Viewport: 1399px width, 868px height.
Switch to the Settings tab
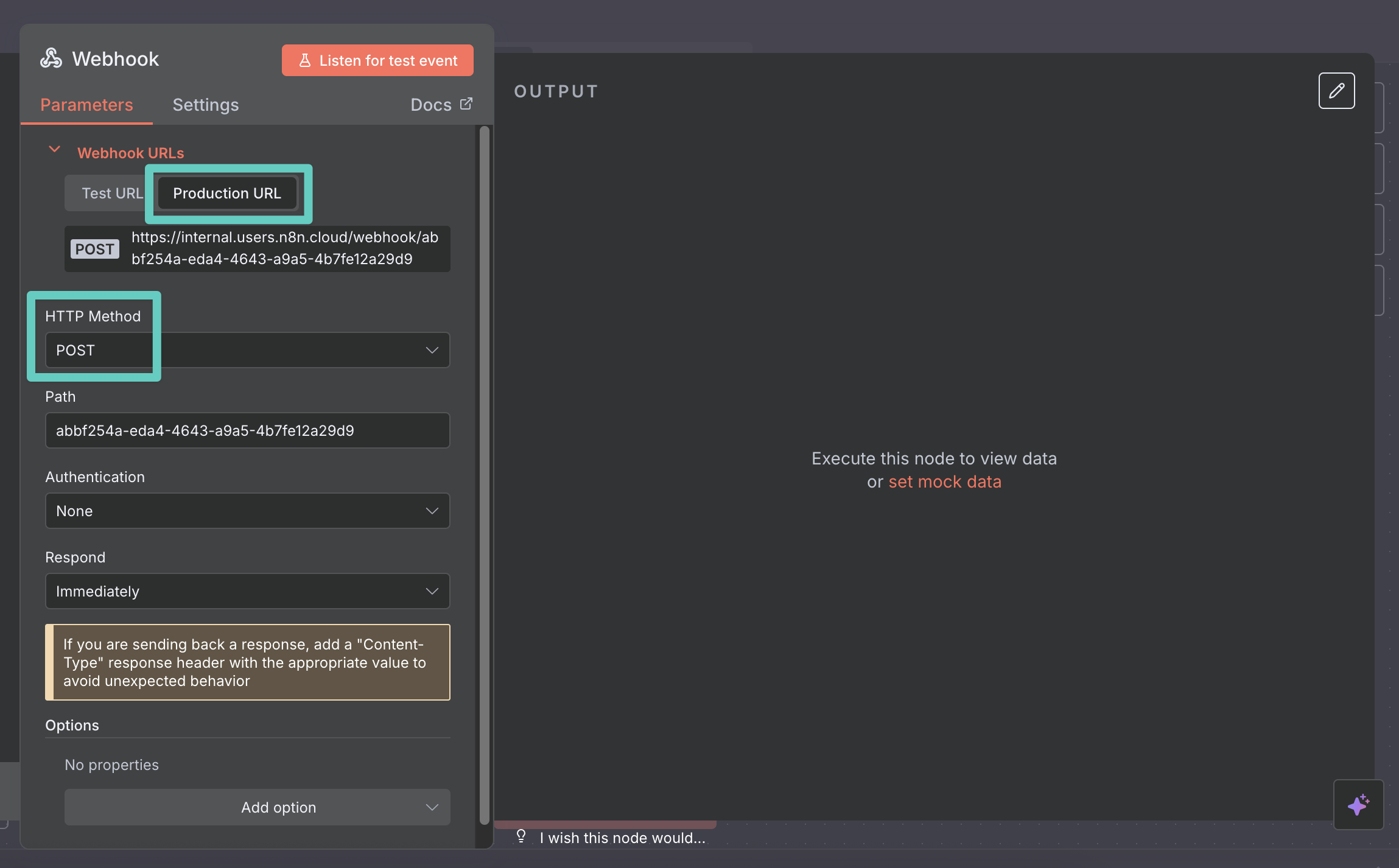[x=206, y=105]
